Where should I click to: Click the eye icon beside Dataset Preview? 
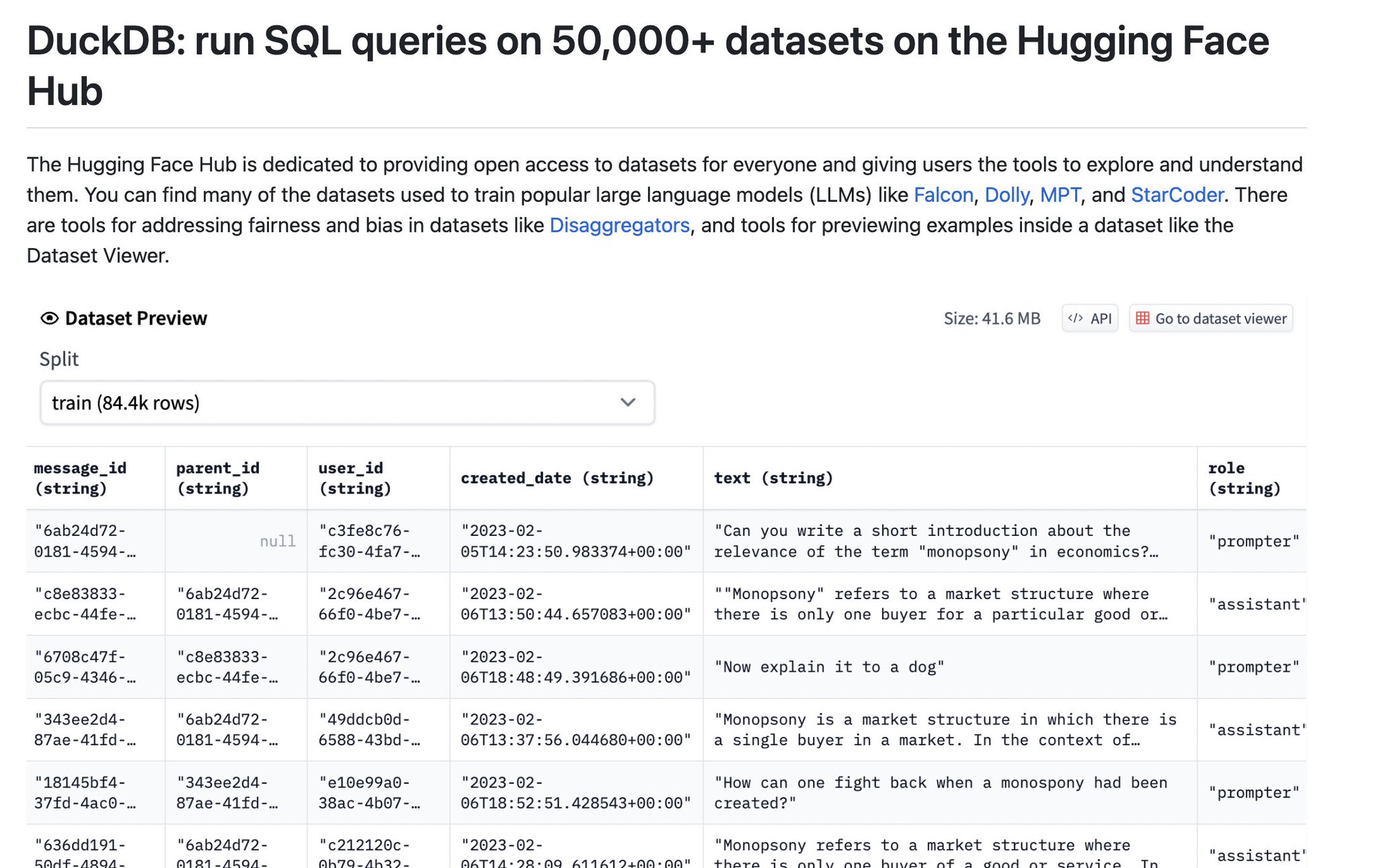(48, 318)
